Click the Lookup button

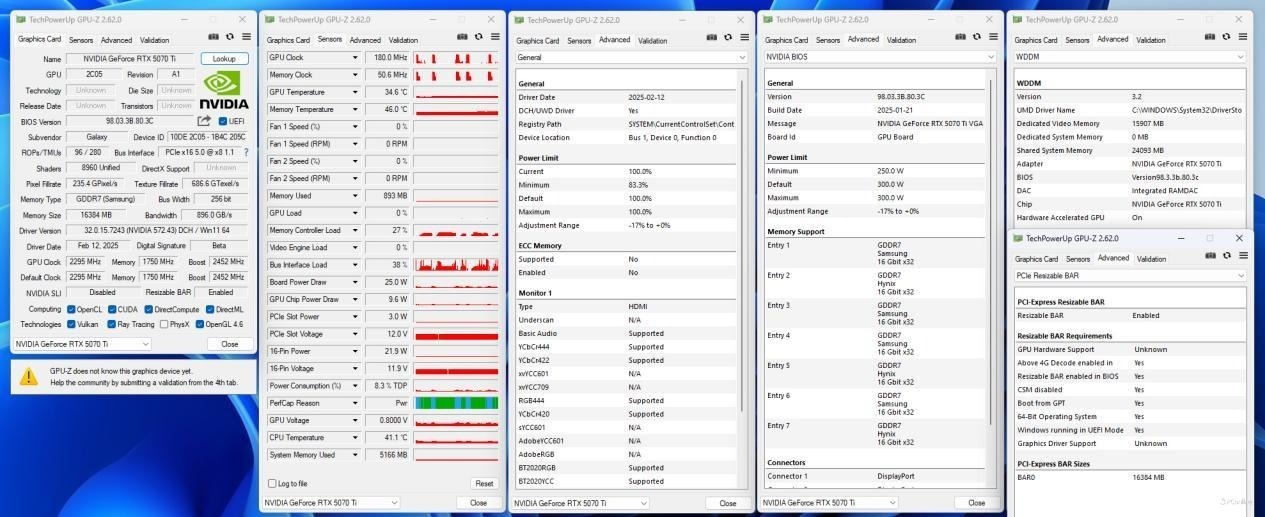tap(224, 59)
